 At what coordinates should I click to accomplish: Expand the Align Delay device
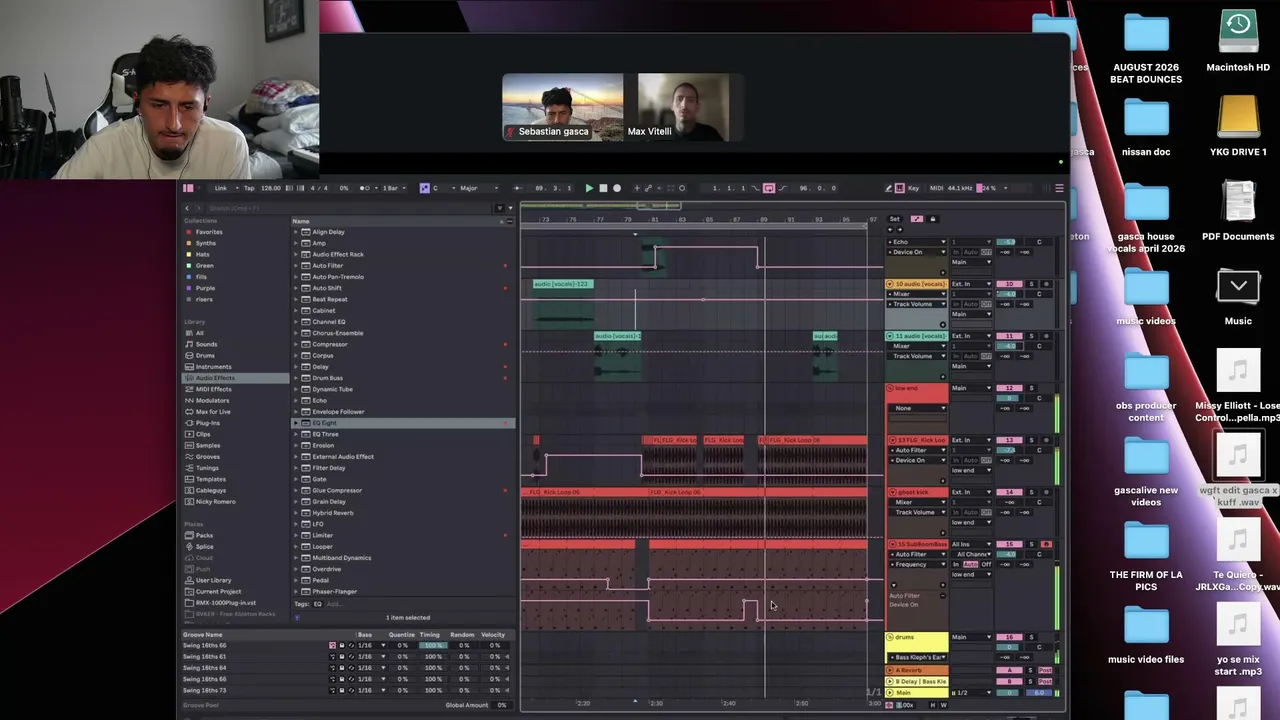297,232
